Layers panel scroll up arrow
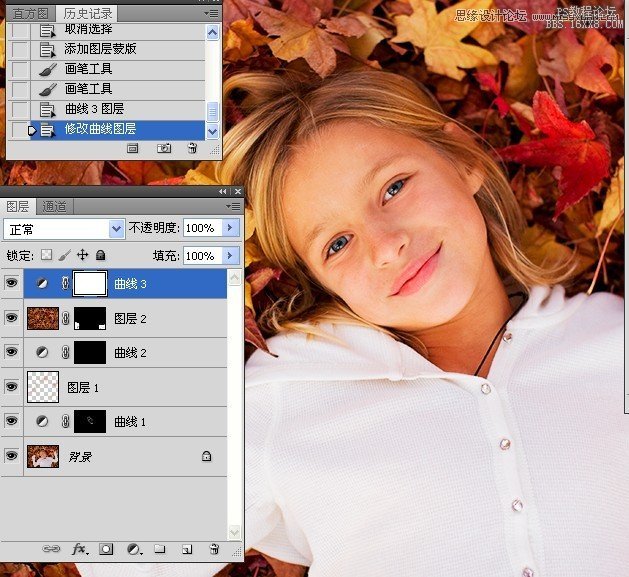The height and width of the screenshot is (577, 629). [x=235, y=277]
